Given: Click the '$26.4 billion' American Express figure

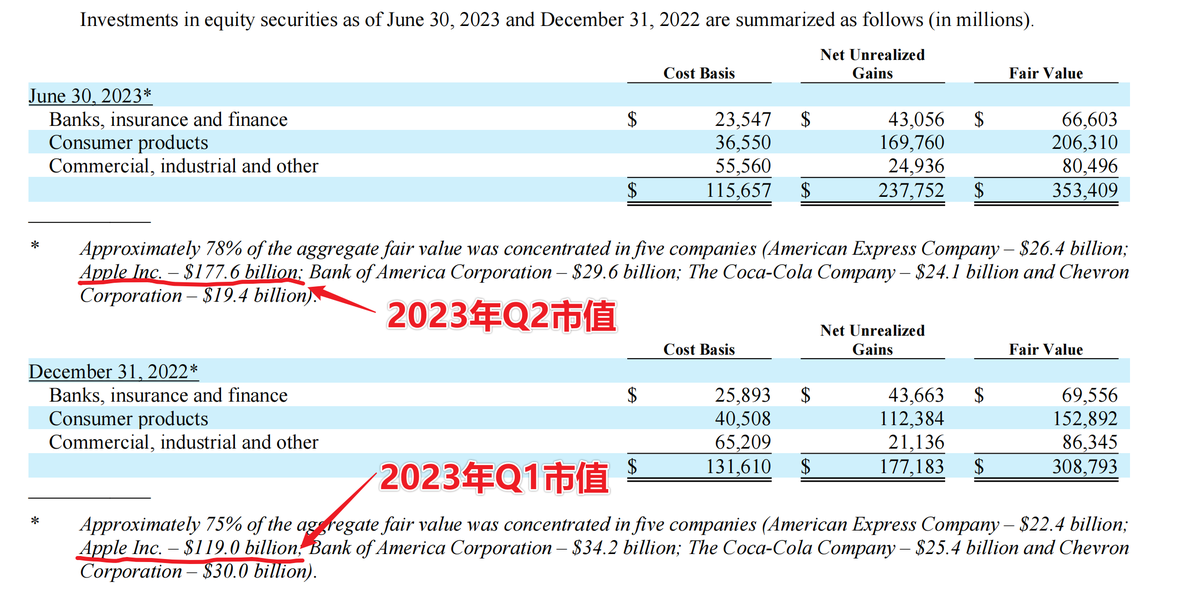Looking at the screenshot, I should tap(1073, 249).
